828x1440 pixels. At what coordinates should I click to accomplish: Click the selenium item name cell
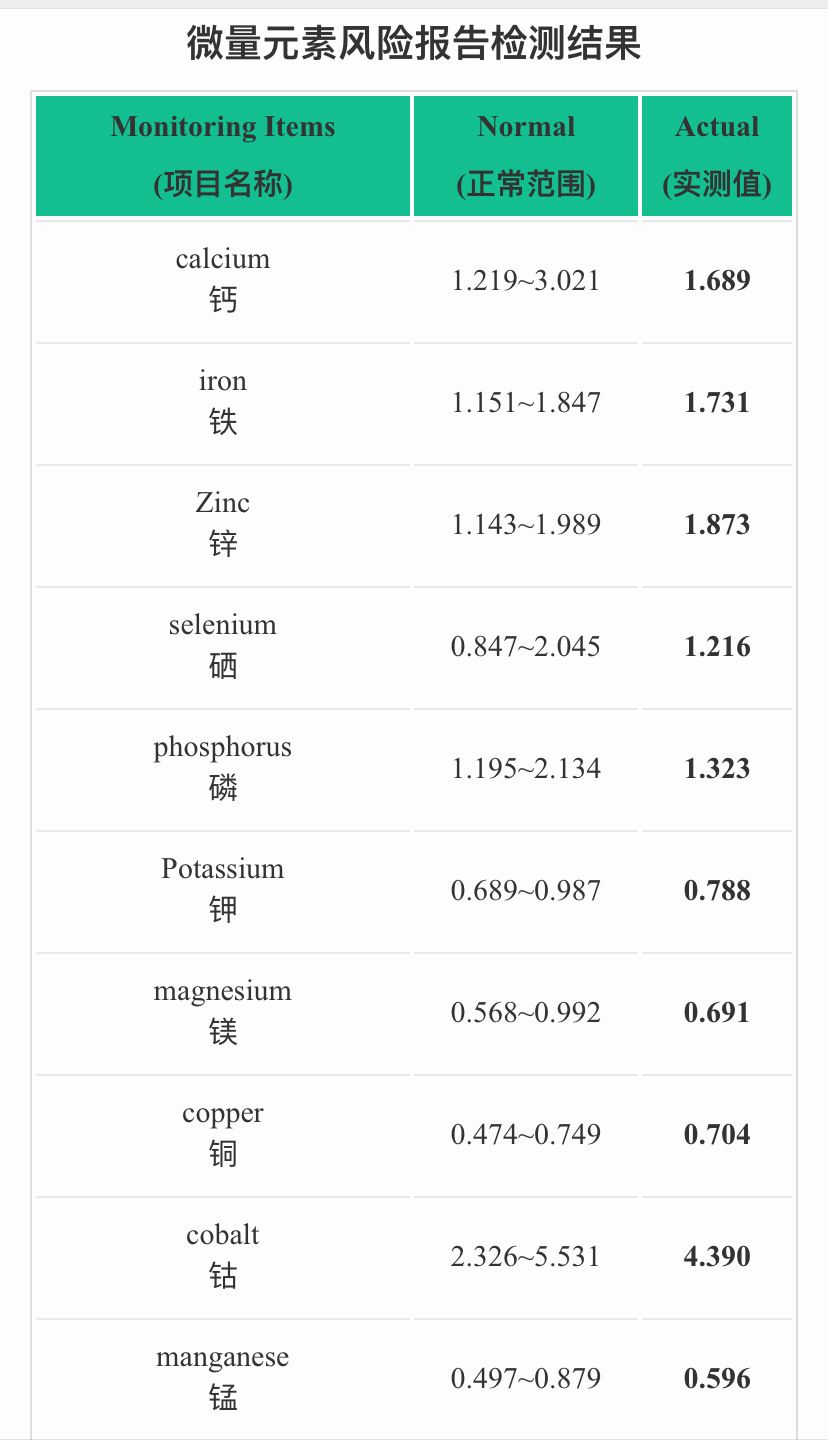(223, 645)
